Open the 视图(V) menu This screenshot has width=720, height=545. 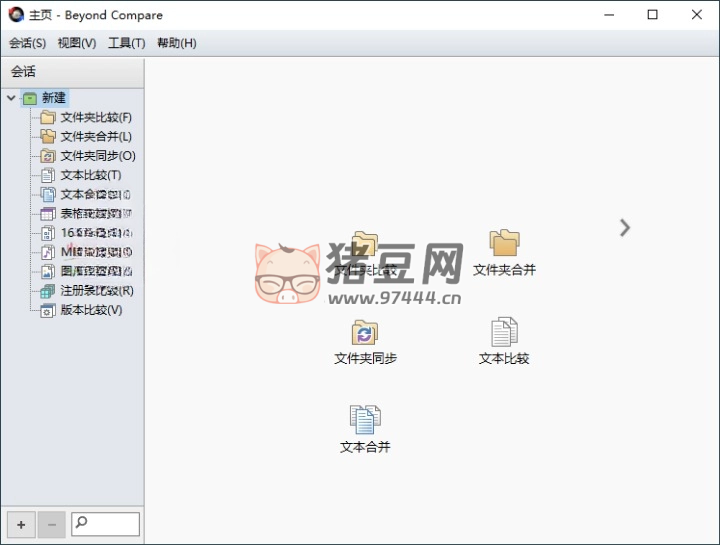77,43
